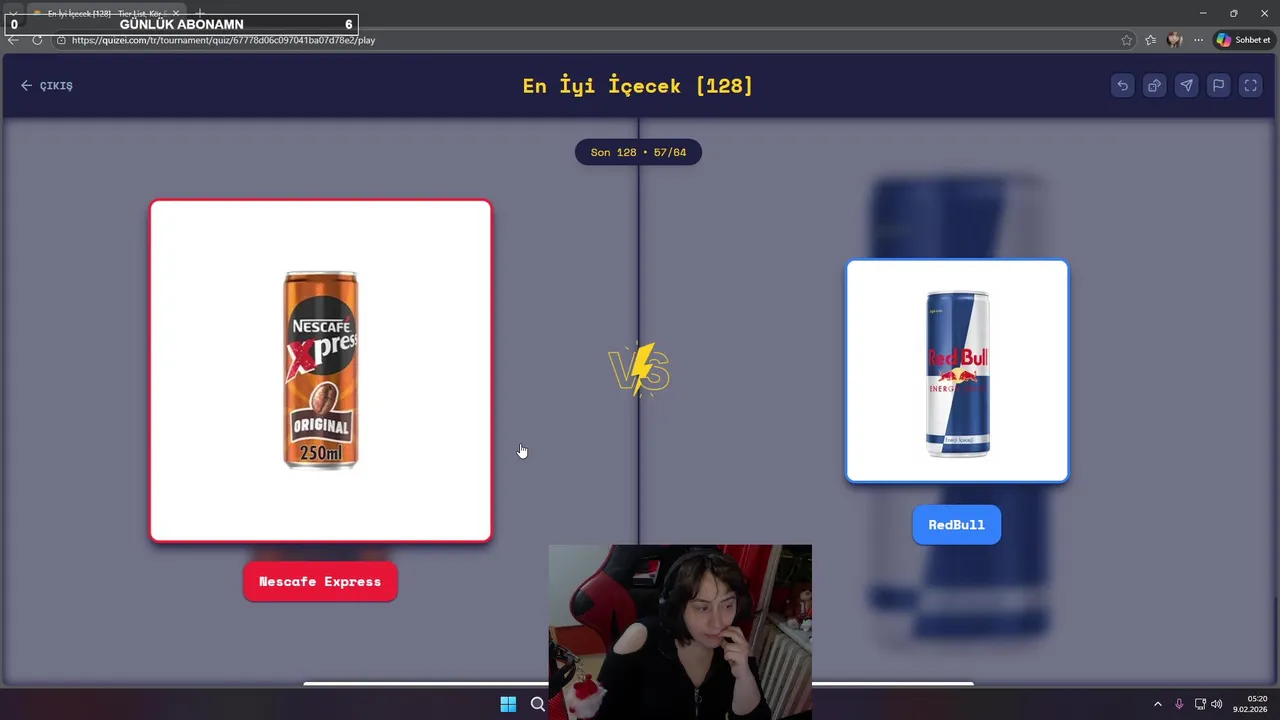Open the Windows Start menu
Screen dimensions: 1280x720
pyautogui.click(x=508, y=704)
